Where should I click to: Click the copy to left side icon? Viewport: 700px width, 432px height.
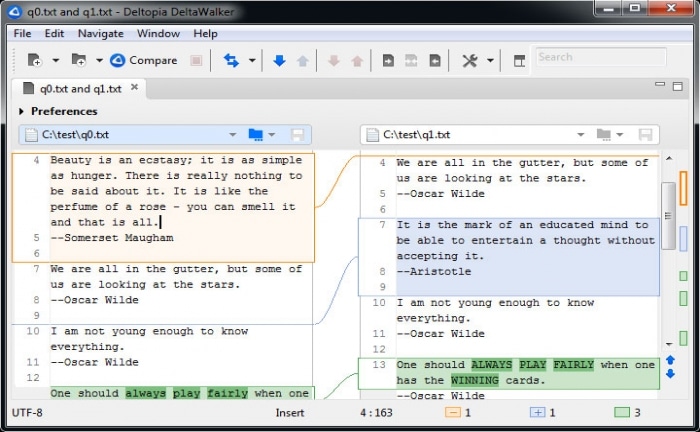435,60
